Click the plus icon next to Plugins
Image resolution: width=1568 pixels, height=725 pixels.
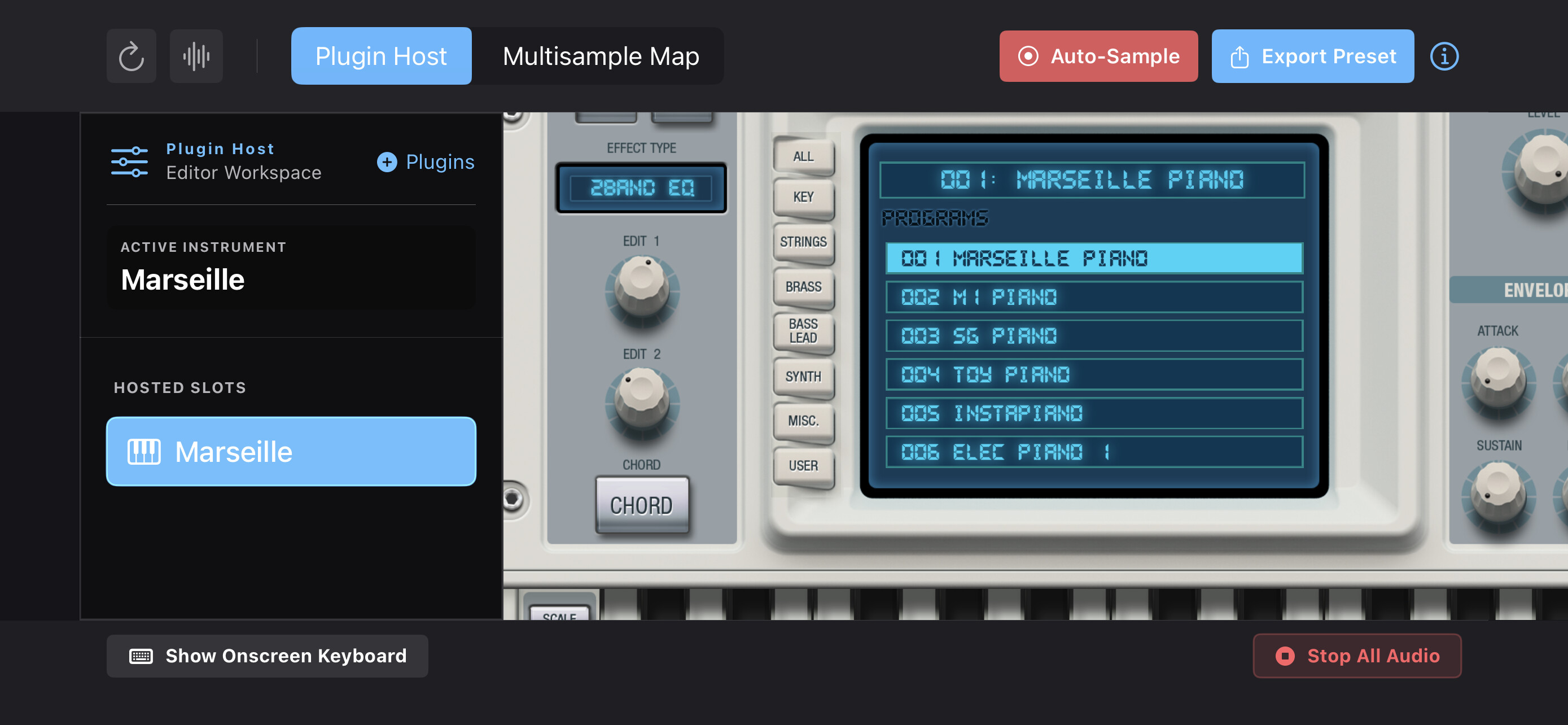[387, 162]
